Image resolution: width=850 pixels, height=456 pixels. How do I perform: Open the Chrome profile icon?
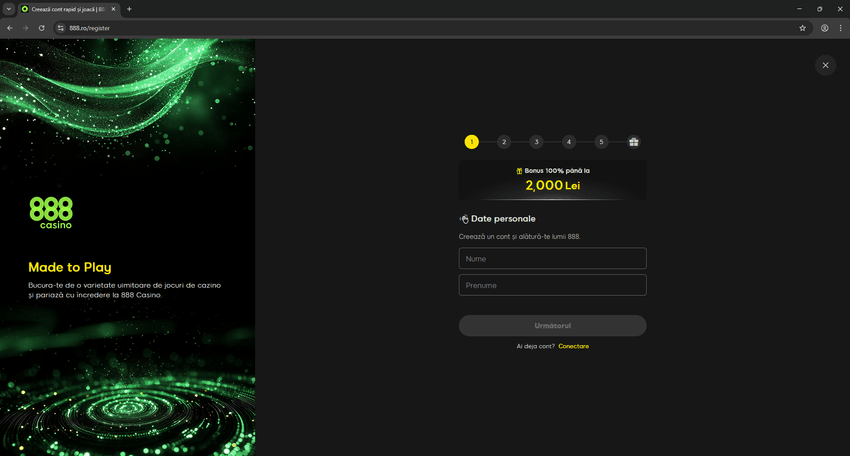(x=825, y=28)
